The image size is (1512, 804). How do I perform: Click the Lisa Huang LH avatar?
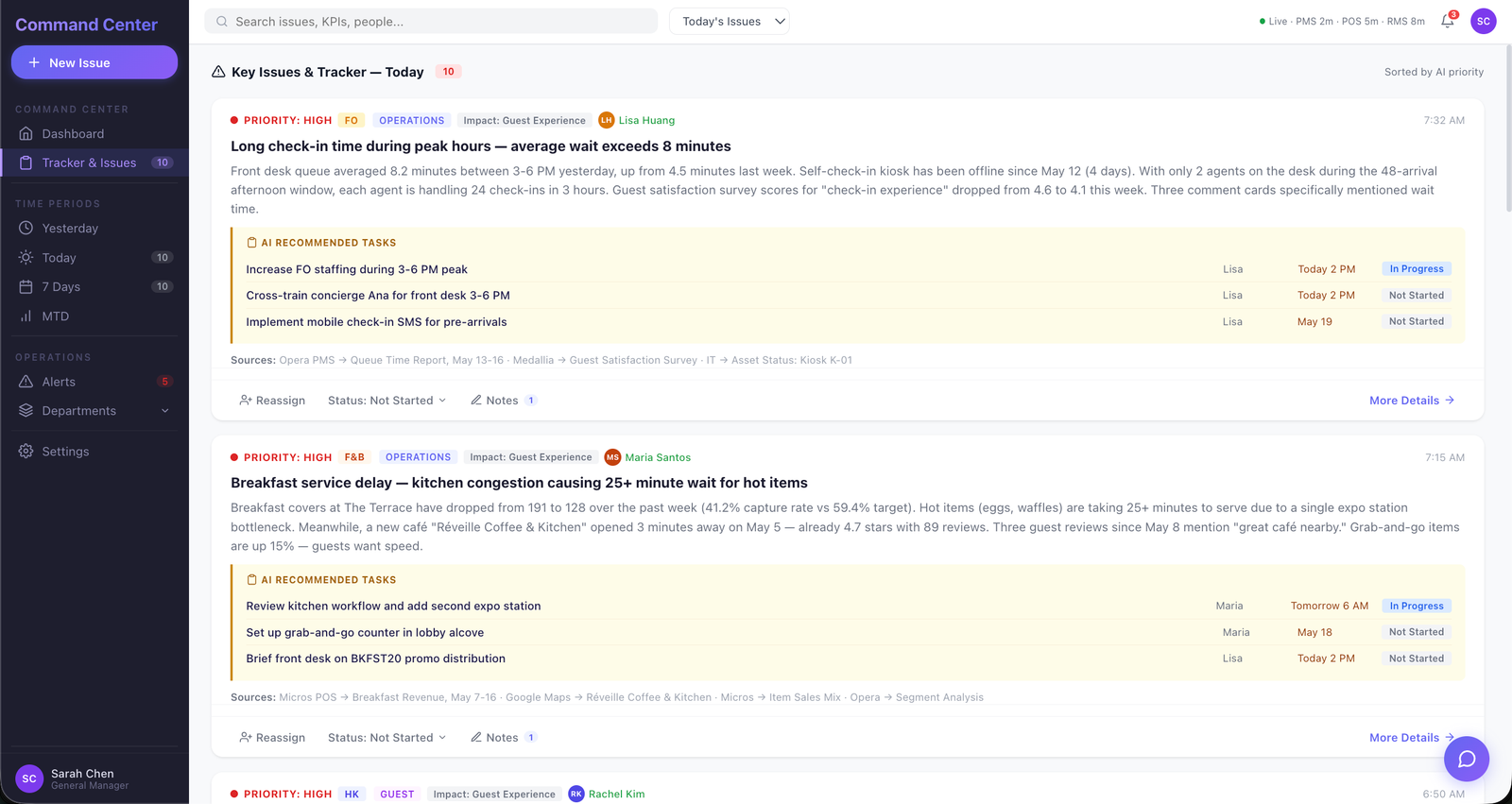click(x=607, y=120)
